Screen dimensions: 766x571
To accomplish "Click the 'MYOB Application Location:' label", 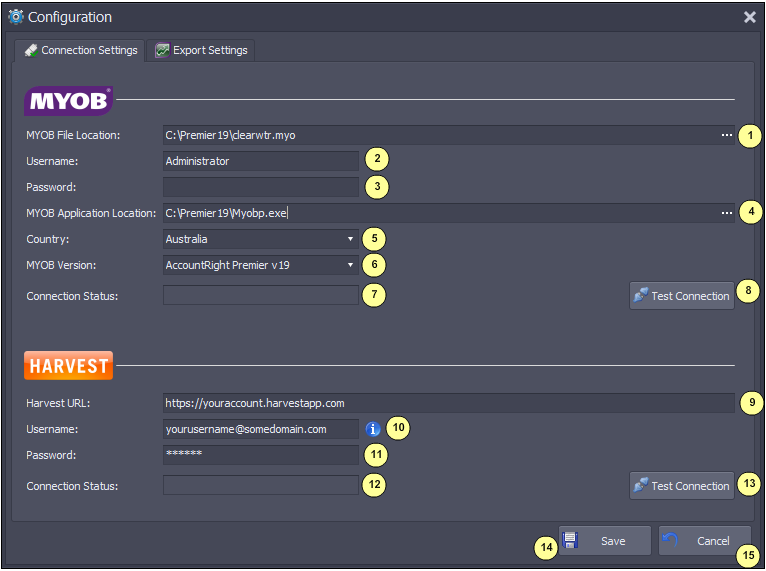I will [91, 213].
